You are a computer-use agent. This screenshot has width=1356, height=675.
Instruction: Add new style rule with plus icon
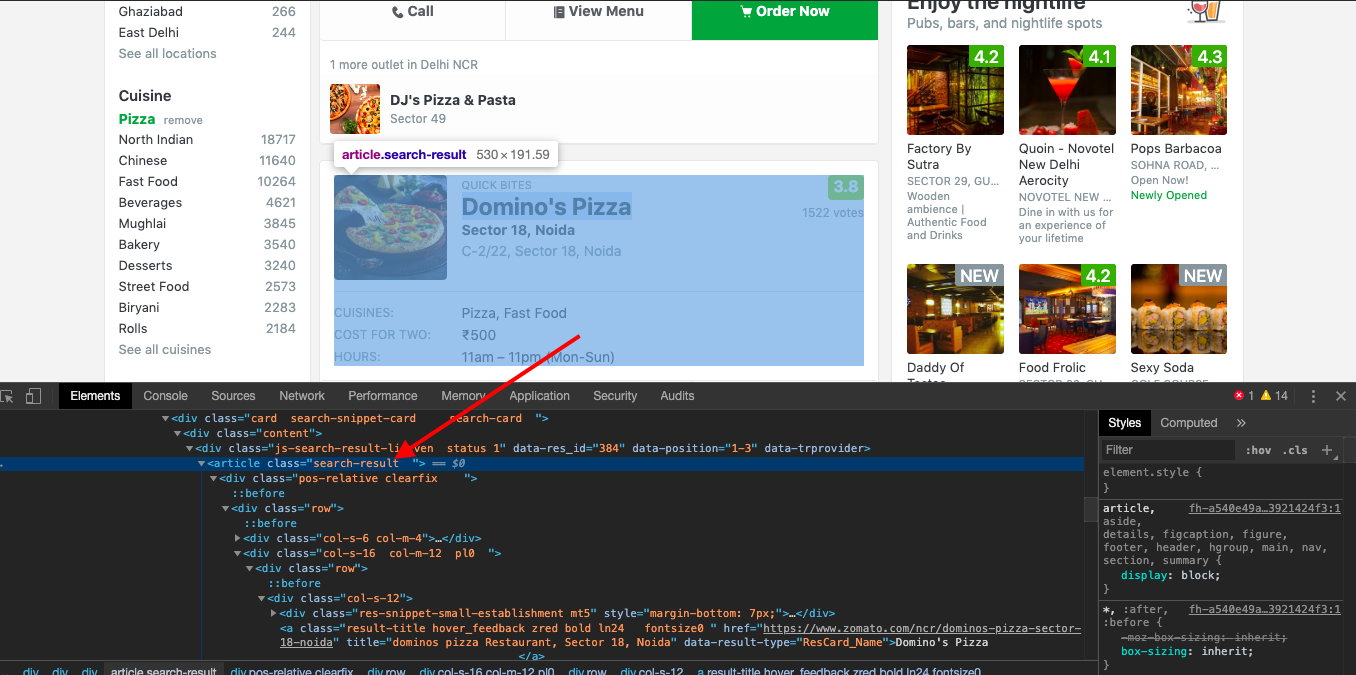click(x=1327, y=450)
